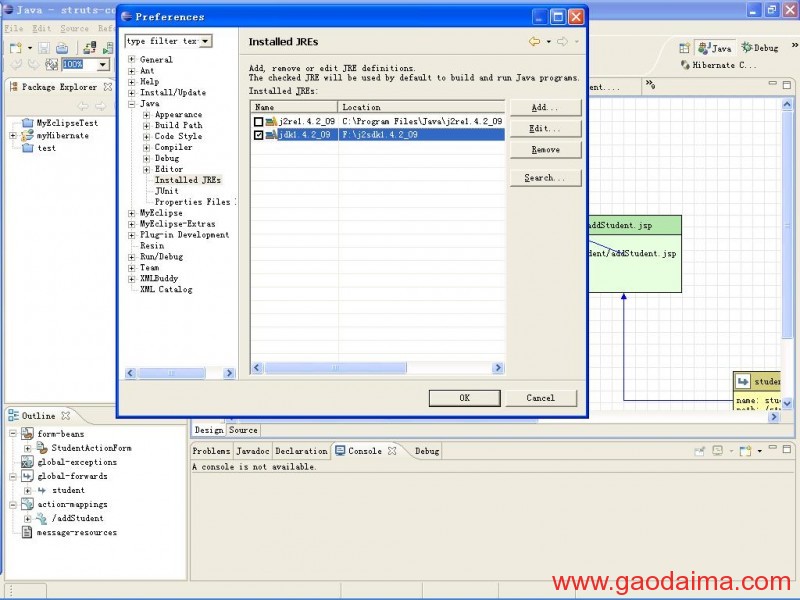Click the layout icon beside the zoom box

(x=51, y=64)
